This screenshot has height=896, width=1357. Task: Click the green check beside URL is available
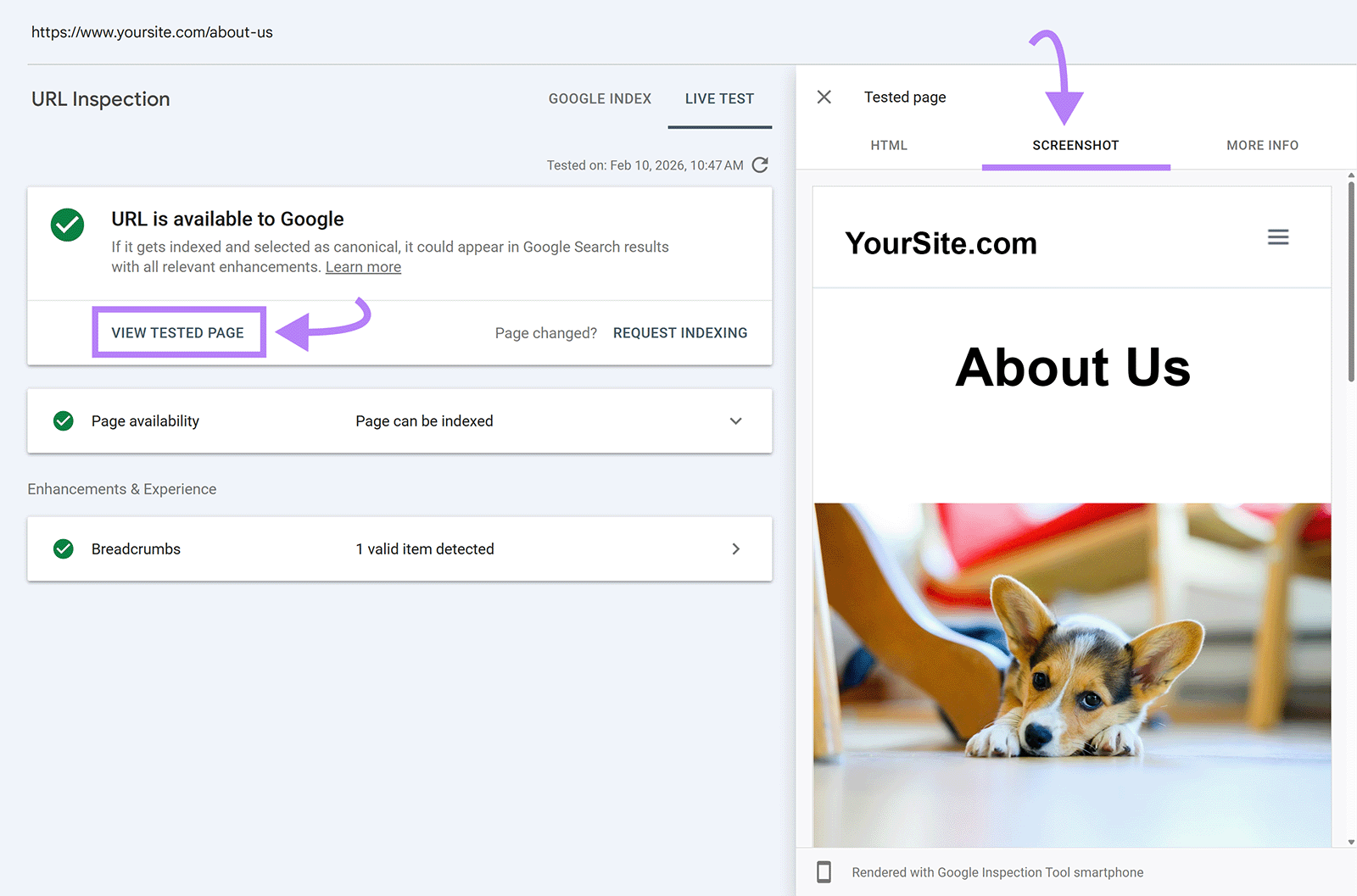coord(67,225)
